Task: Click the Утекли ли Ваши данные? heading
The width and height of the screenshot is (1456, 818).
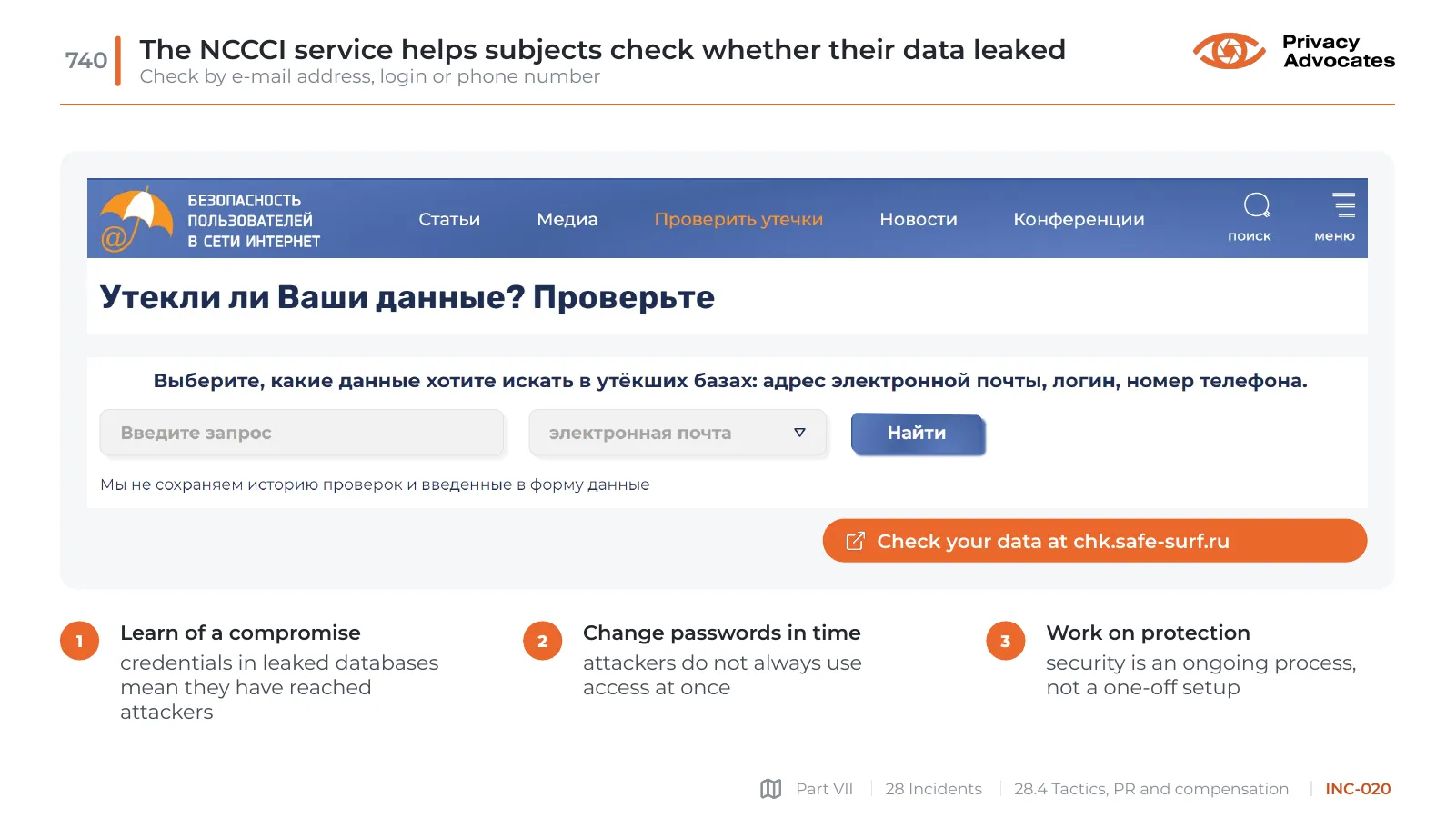Action: (x=407, y=297)
